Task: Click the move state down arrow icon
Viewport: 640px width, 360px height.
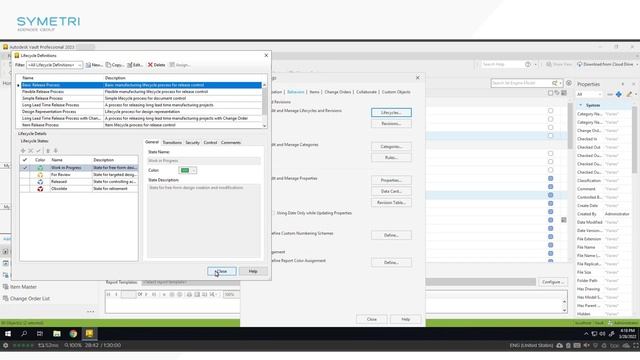Action: click(x=56, y=151)
